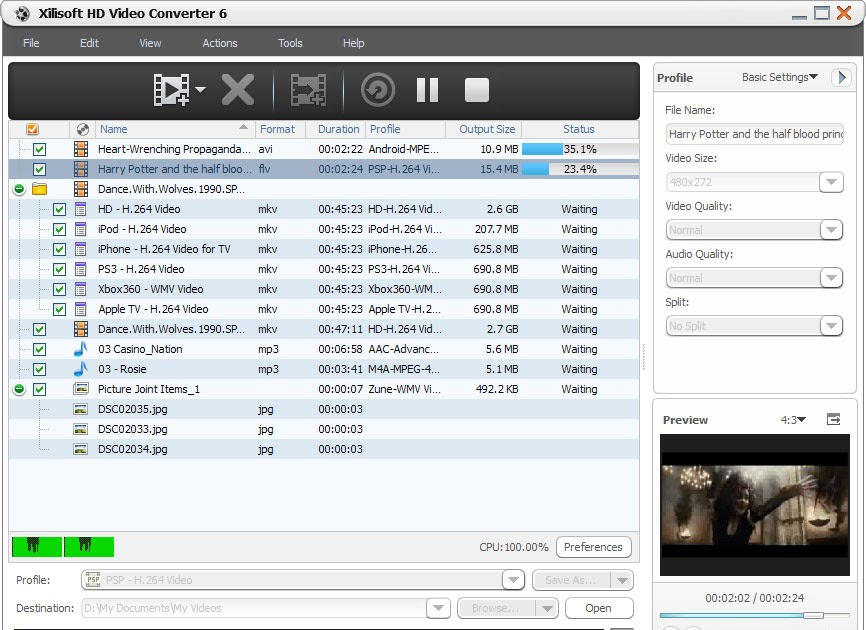
Task: Click the Delete selected files X icon
Action: pyautogui.click(x=237, y=90)
